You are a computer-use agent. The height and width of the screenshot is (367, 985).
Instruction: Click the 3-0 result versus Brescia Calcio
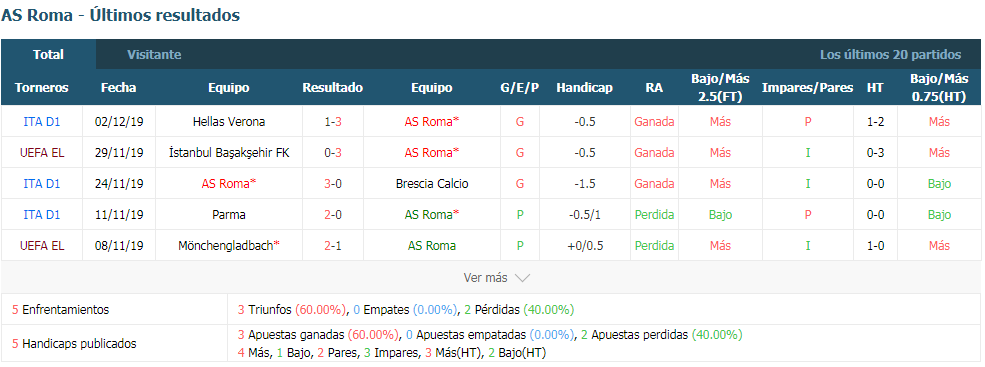pyautogui.click(x=333, y=184)
